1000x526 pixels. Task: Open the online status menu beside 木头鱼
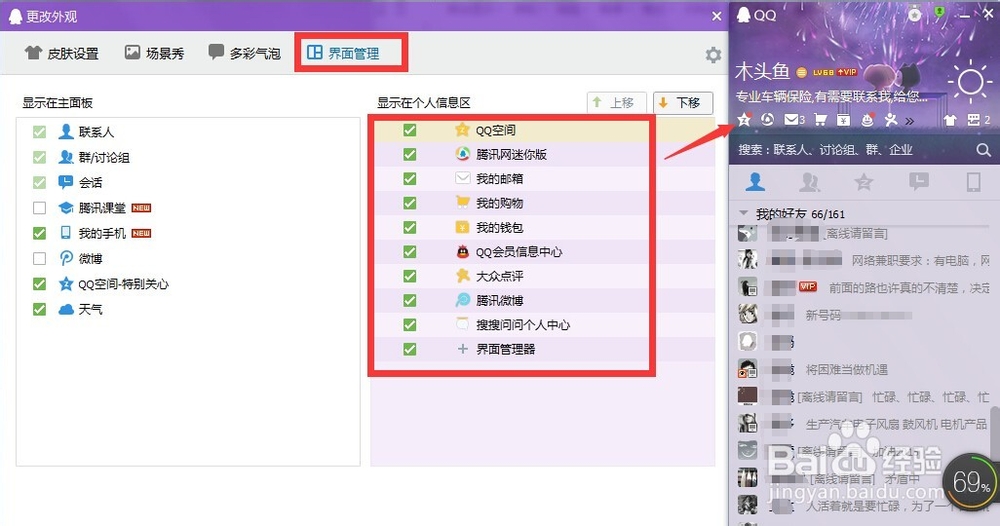pyautogui.click(x=802, y=73)
